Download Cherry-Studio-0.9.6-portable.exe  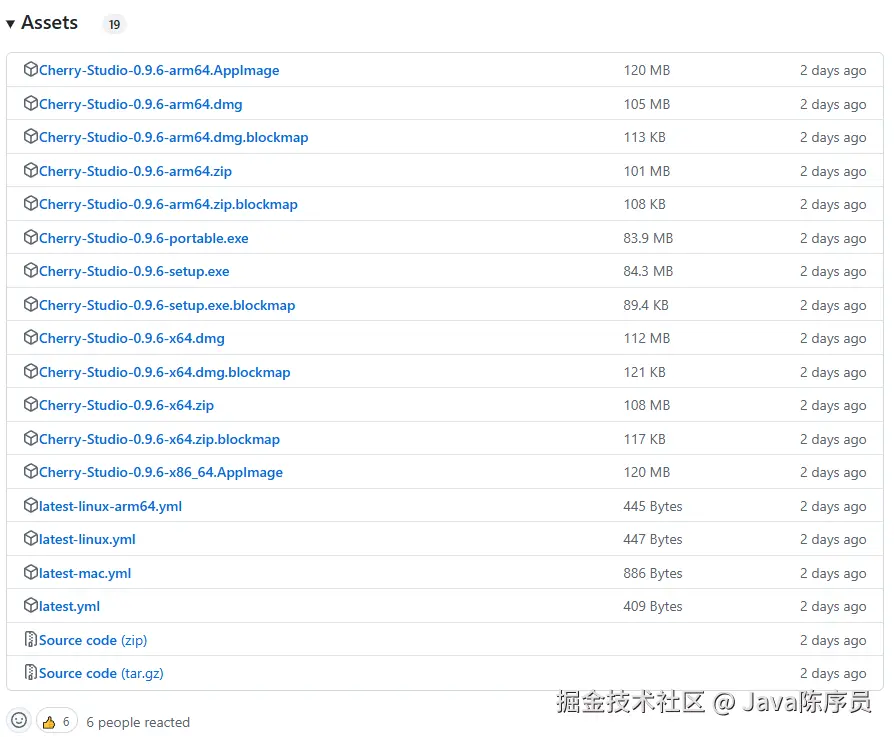click(144, 238)
